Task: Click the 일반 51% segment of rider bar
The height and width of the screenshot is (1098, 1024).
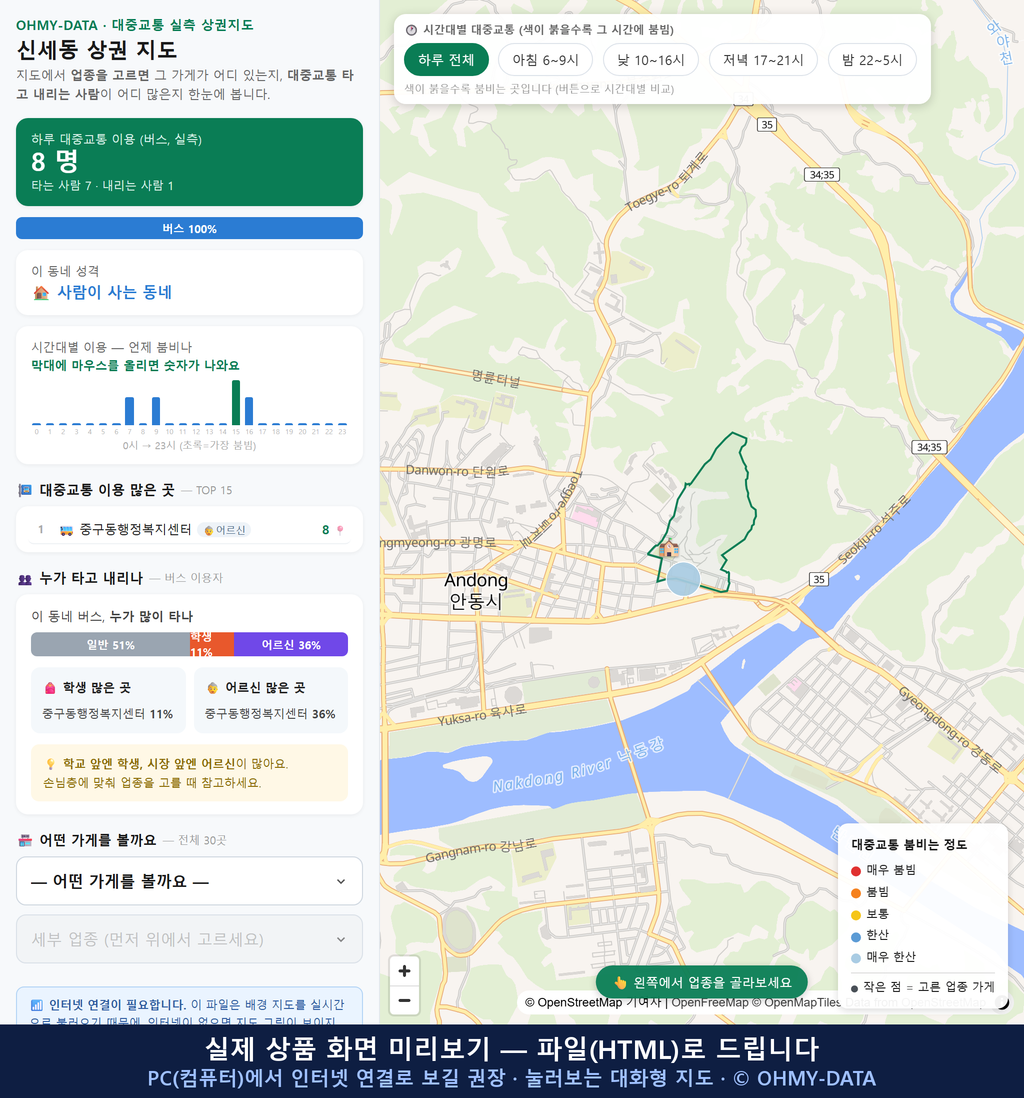Action: (x=110, y=644)
